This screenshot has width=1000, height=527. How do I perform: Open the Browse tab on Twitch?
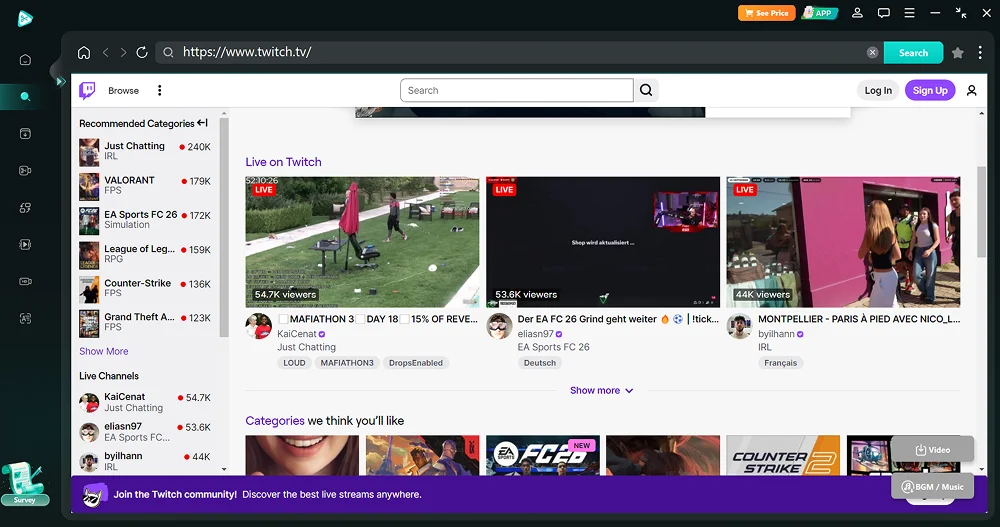tap(123, 90)
